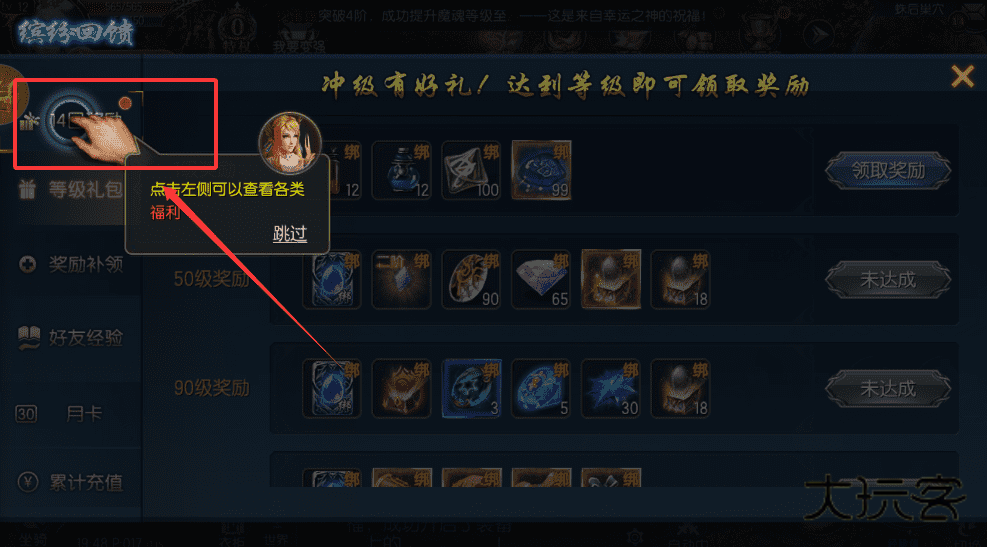
Task: Select the blue orb item showing 5
Action: point(541,388)
